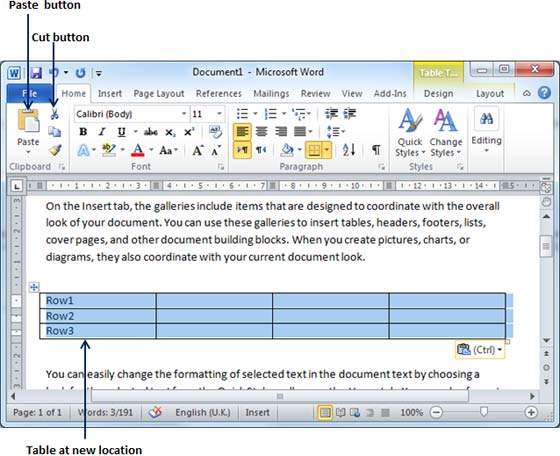560x456 pixels.
Task: Decrease the paragraph indent
Action: (331, 114)
